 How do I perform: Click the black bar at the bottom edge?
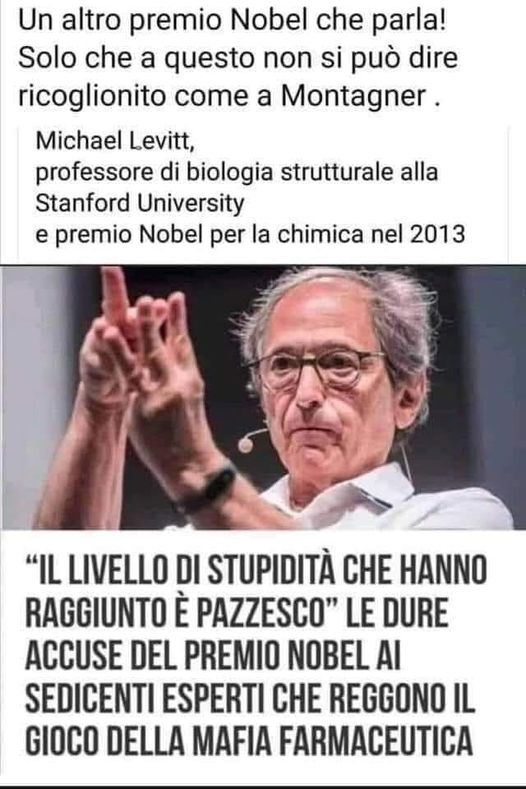coord(263,786)
